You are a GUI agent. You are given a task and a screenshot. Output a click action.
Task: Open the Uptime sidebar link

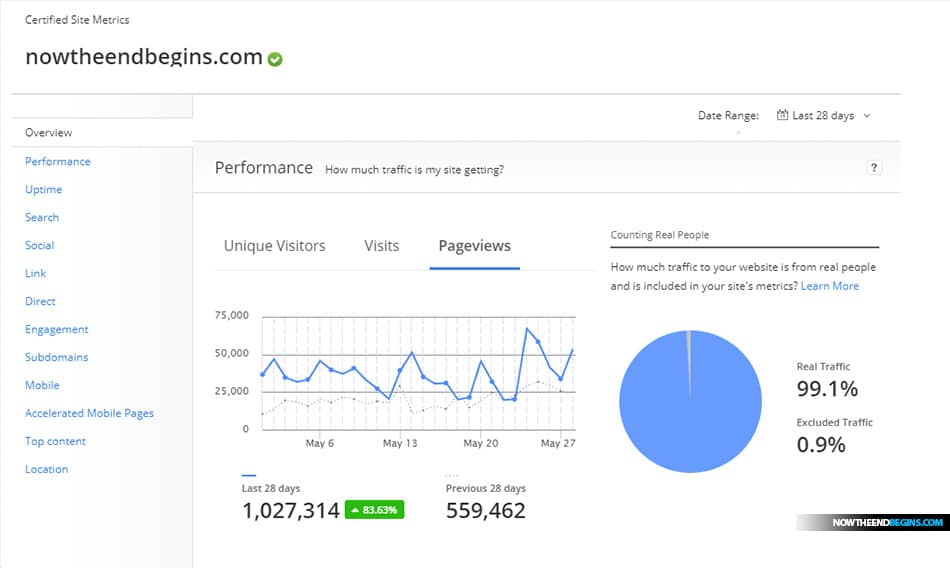(44, 189)
